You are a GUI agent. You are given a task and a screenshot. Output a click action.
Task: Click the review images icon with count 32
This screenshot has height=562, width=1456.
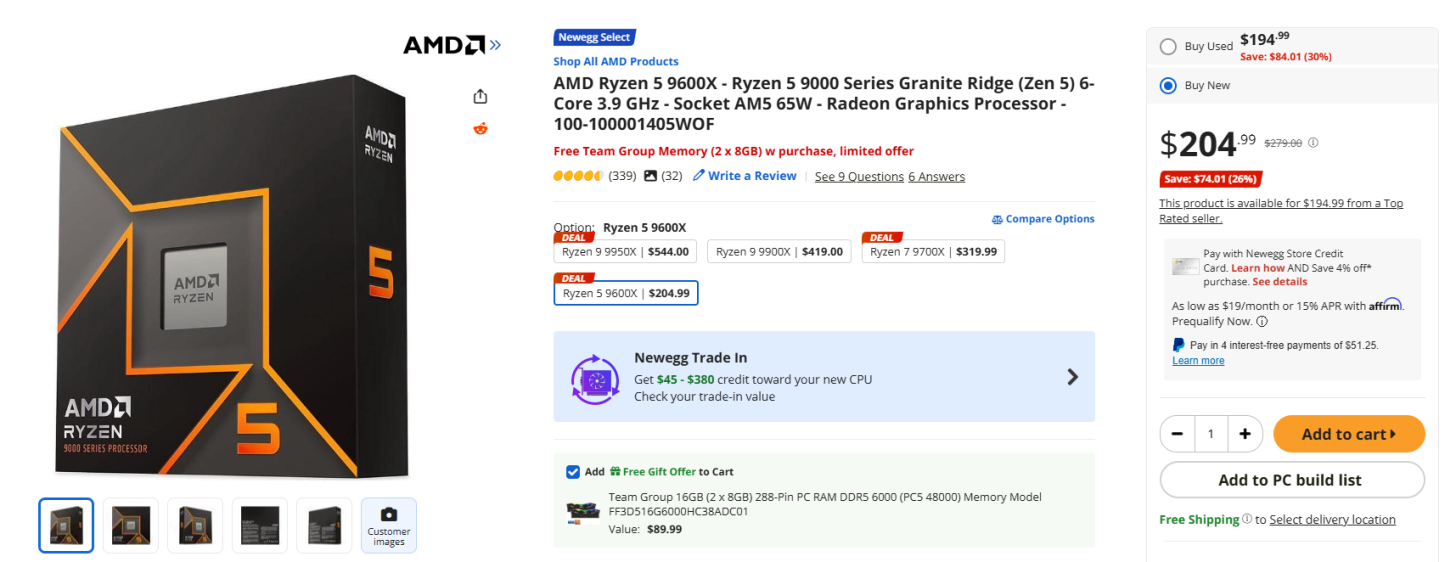(x=651, y=176)
